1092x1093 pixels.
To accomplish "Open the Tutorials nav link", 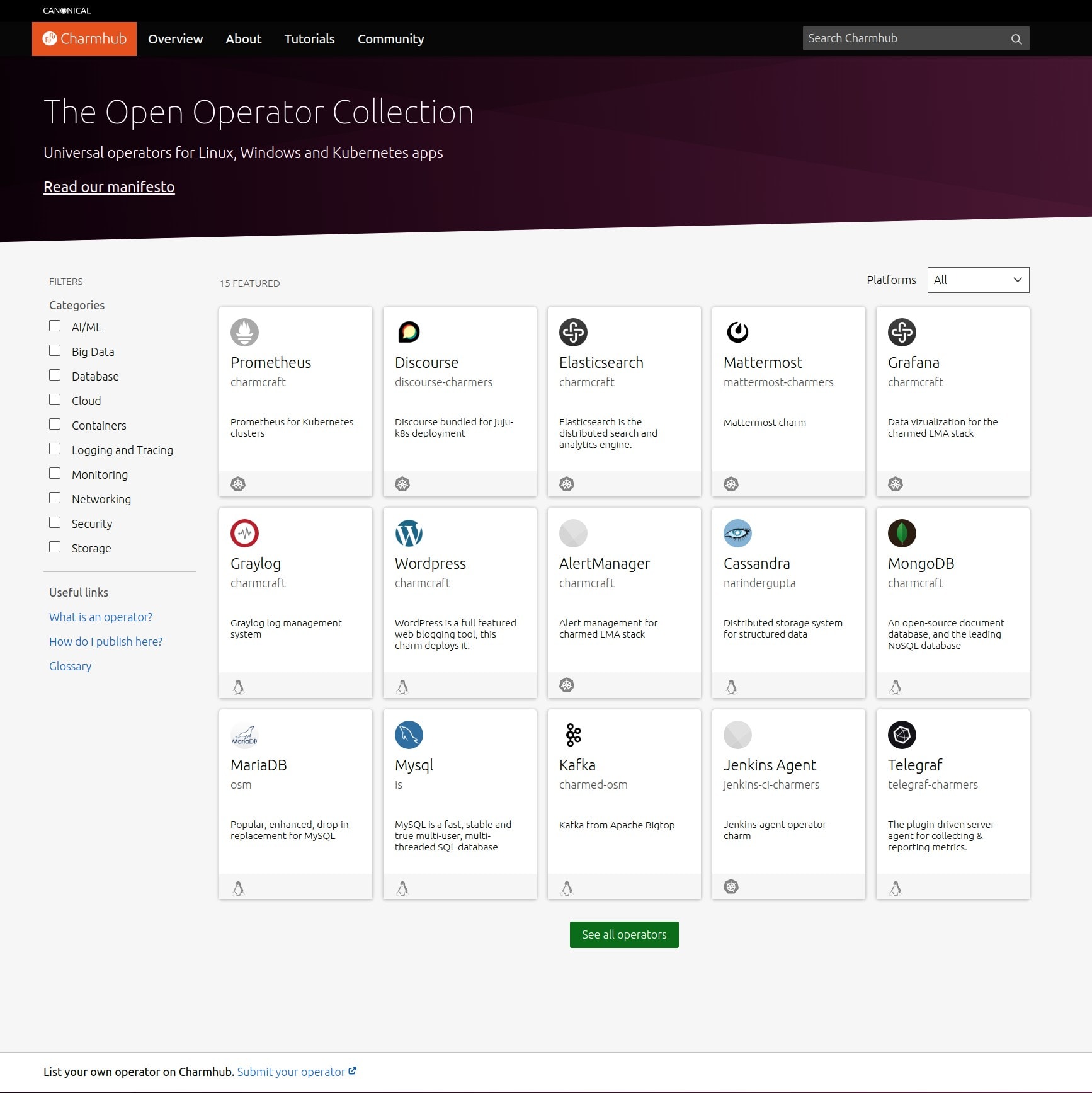I will pyautogui.click(x=310, y=39).
